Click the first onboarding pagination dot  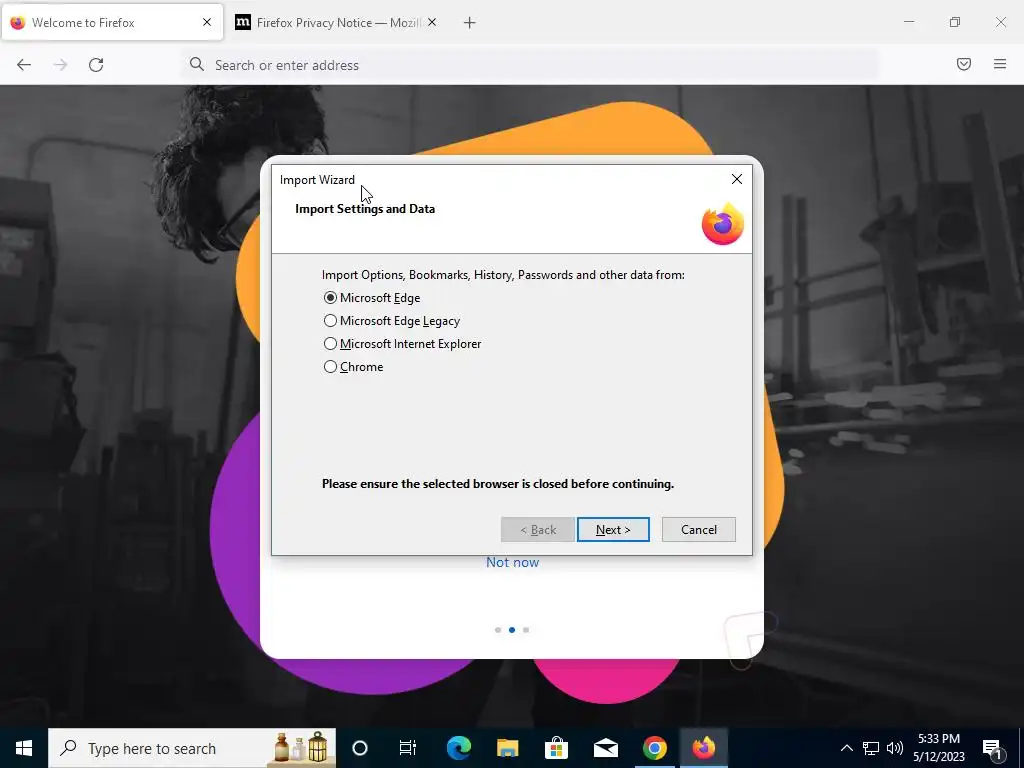[498, 630]
